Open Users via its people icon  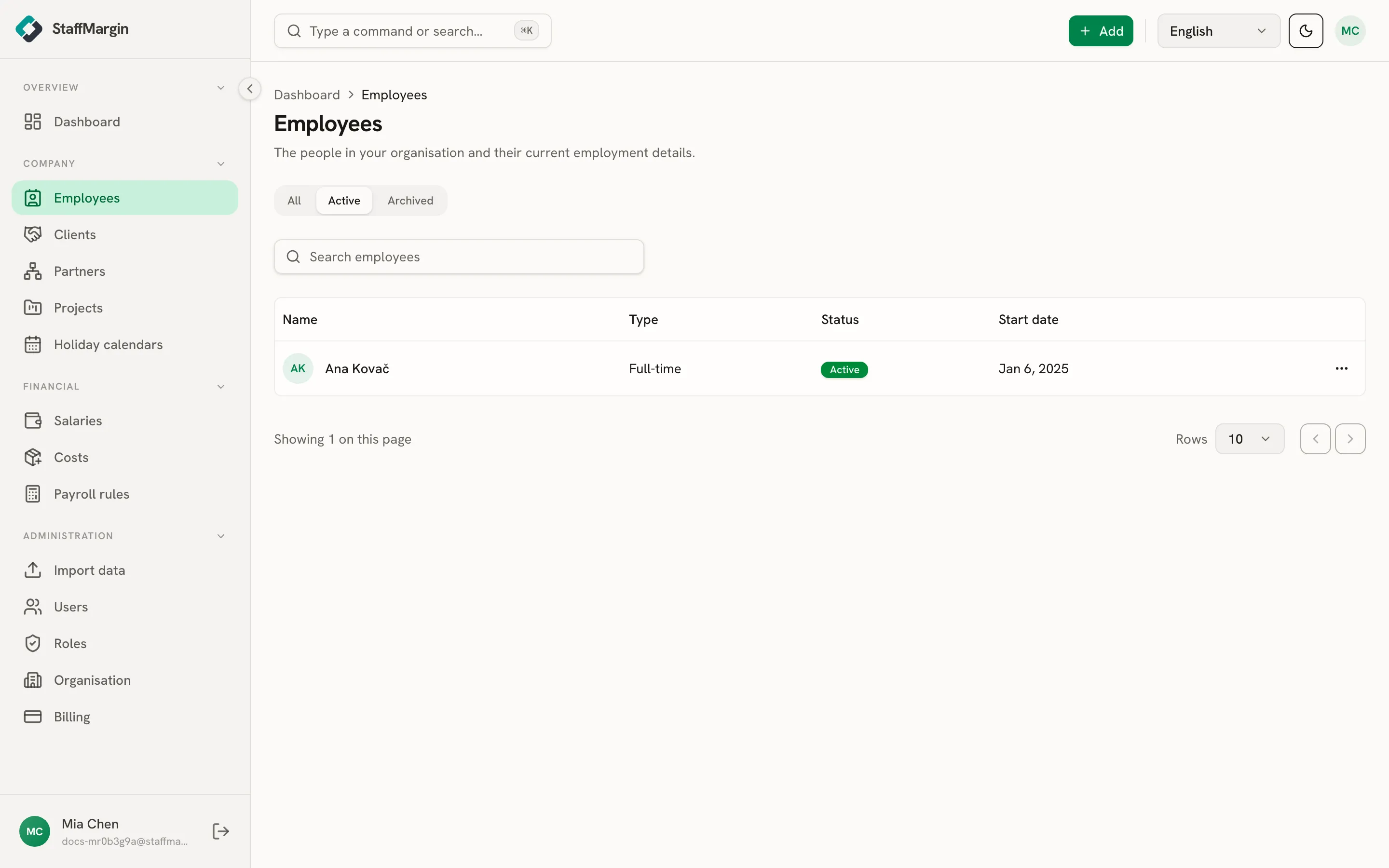33,607
